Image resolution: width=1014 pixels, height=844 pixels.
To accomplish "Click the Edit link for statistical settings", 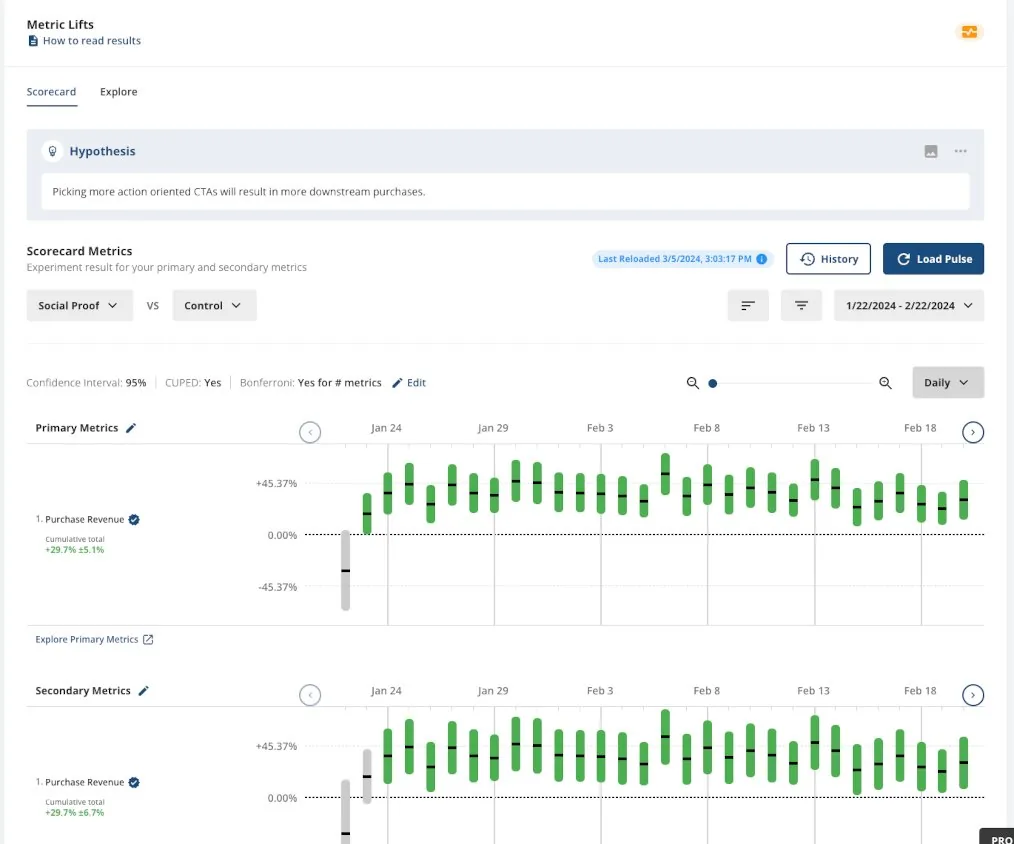I will click(x=409, y=383).
